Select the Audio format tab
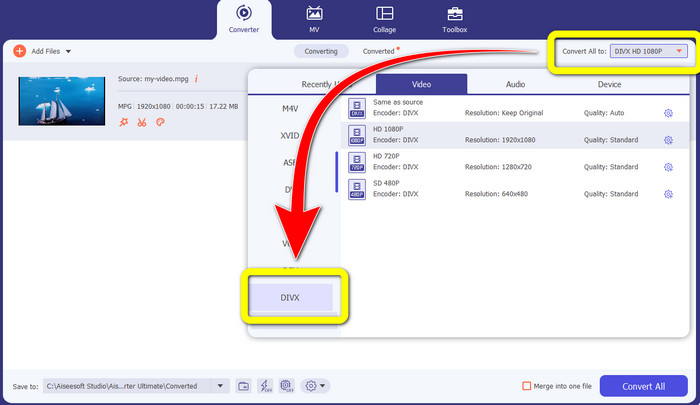 (x=515, y=84)
